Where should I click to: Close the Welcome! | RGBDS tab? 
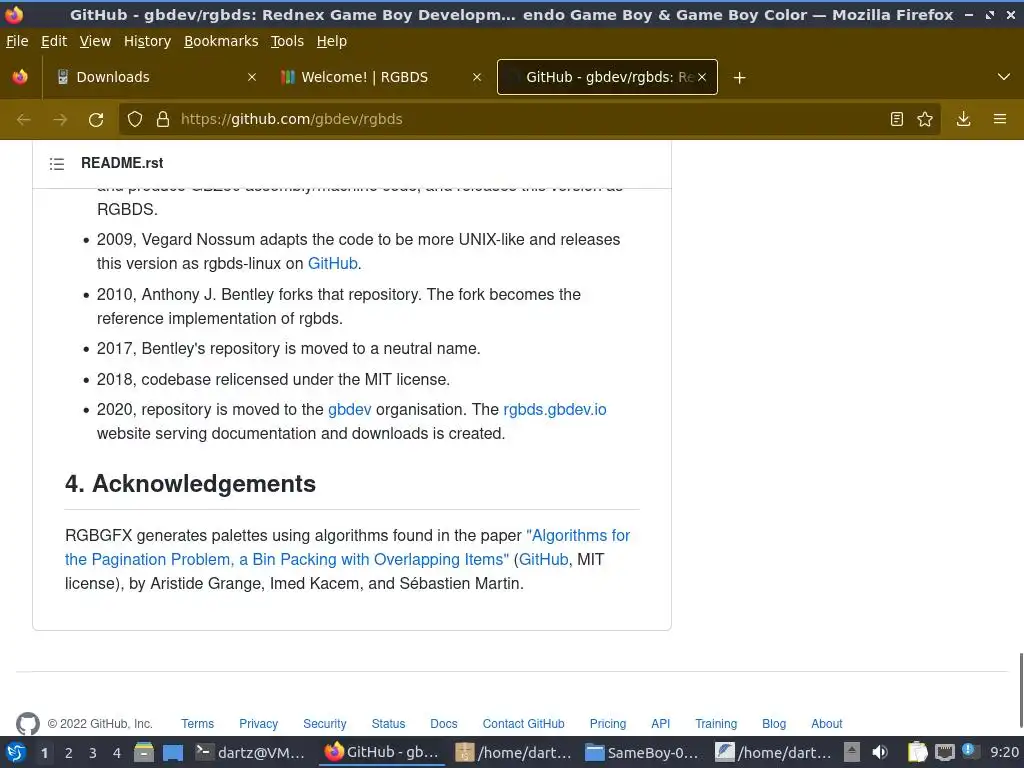click(477, 77)
